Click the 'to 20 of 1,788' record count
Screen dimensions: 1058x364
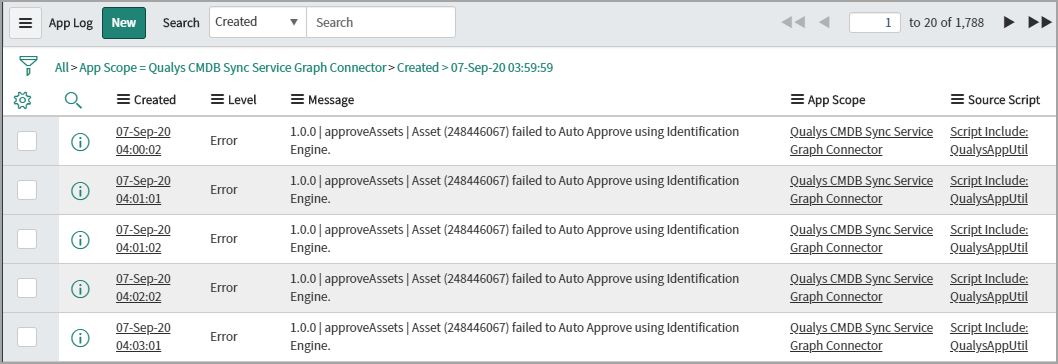946,22
